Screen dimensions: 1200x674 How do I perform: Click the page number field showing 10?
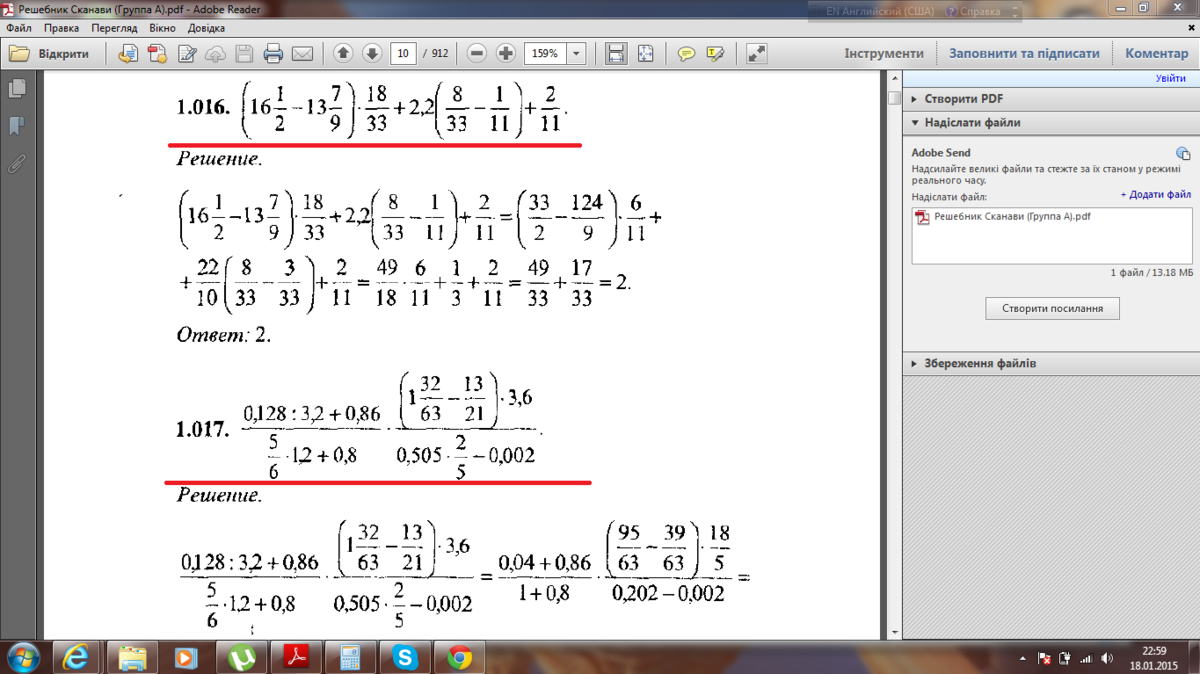(403, 53)
